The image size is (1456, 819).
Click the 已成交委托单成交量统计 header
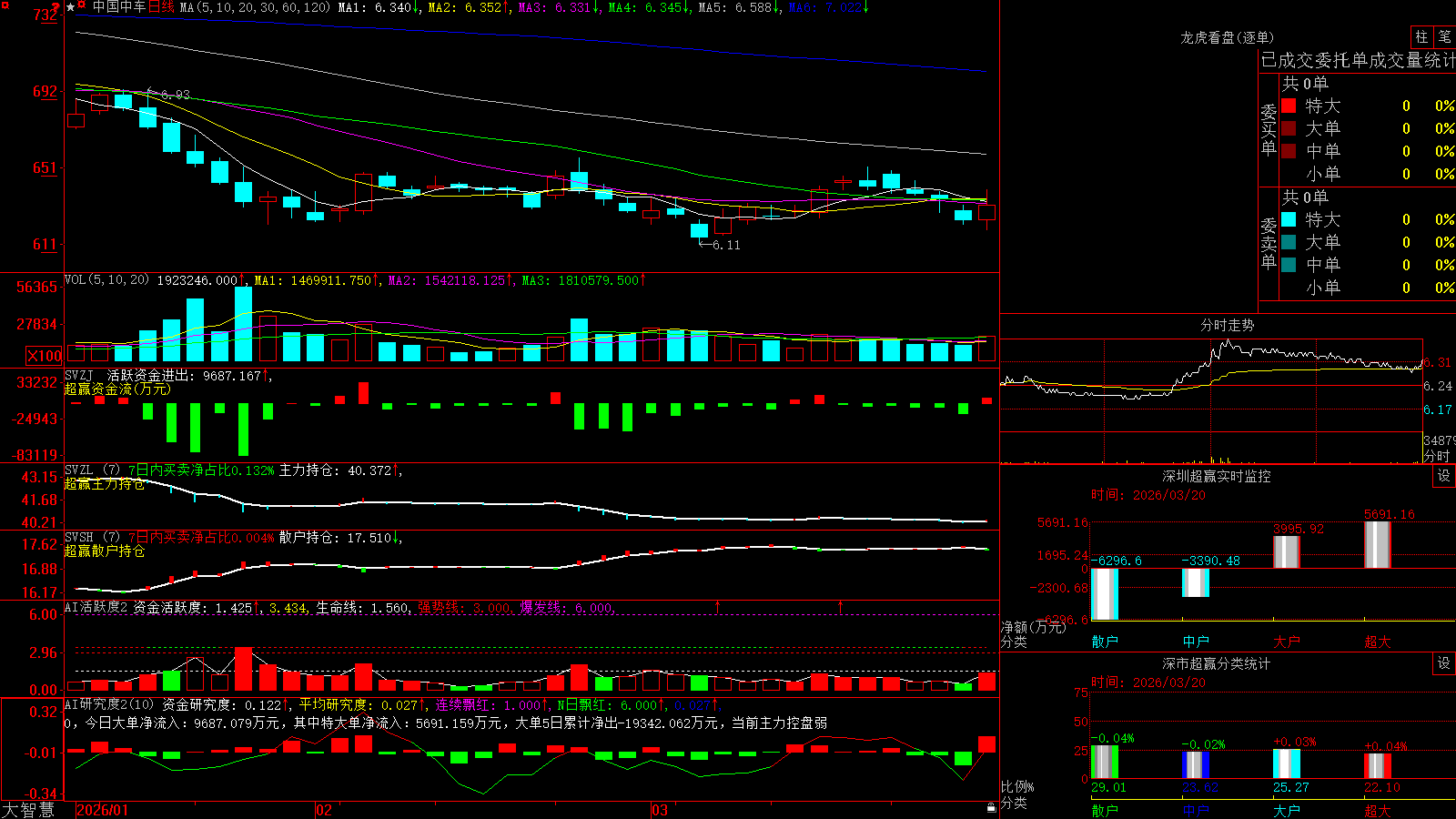[x=1358, y=60]
